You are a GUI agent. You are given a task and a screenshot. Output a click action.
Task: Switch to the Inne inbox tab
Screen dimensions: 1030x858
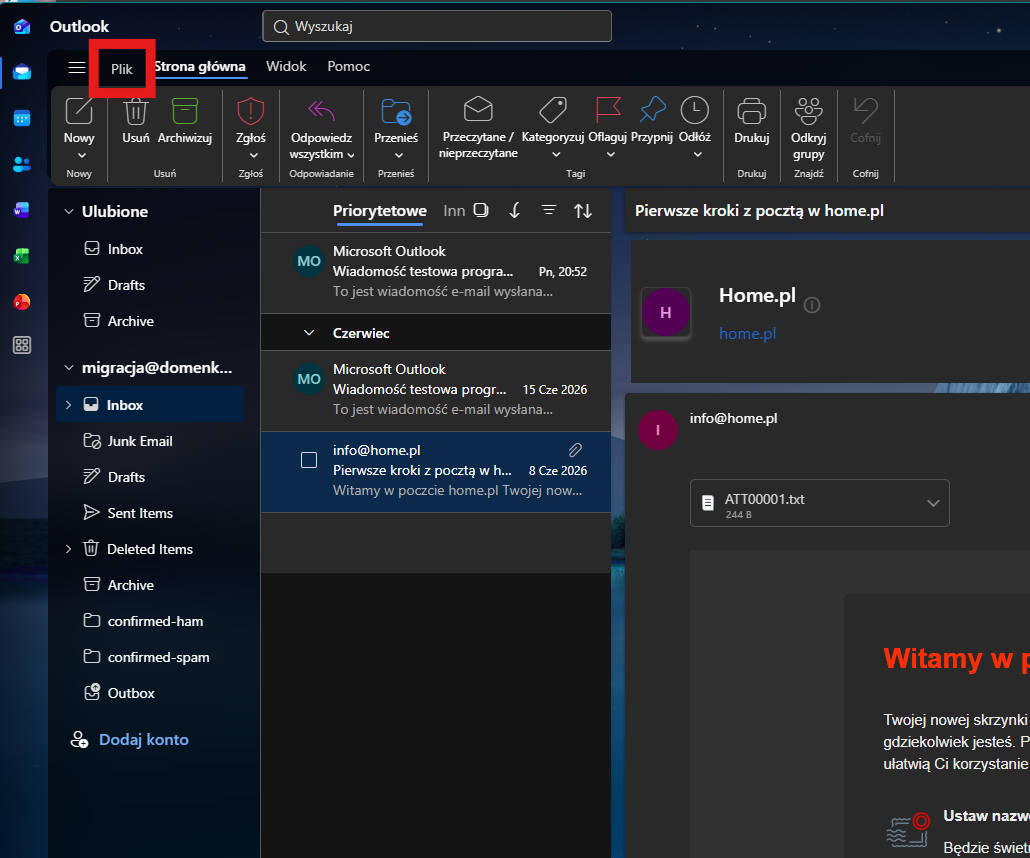454,211
